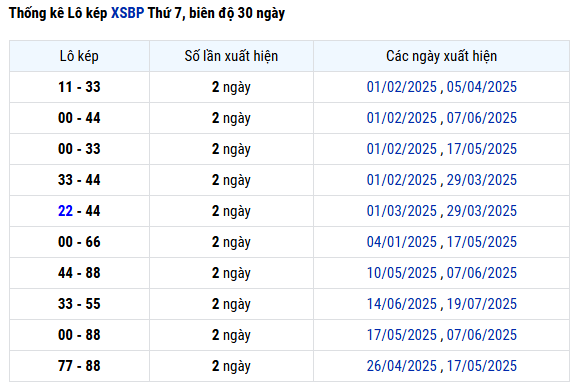Click '2 ngày' in the 33 - 44 row
The width and height of the screenshot is (575, 388).
pyautogui.click(x=231, y=180)
